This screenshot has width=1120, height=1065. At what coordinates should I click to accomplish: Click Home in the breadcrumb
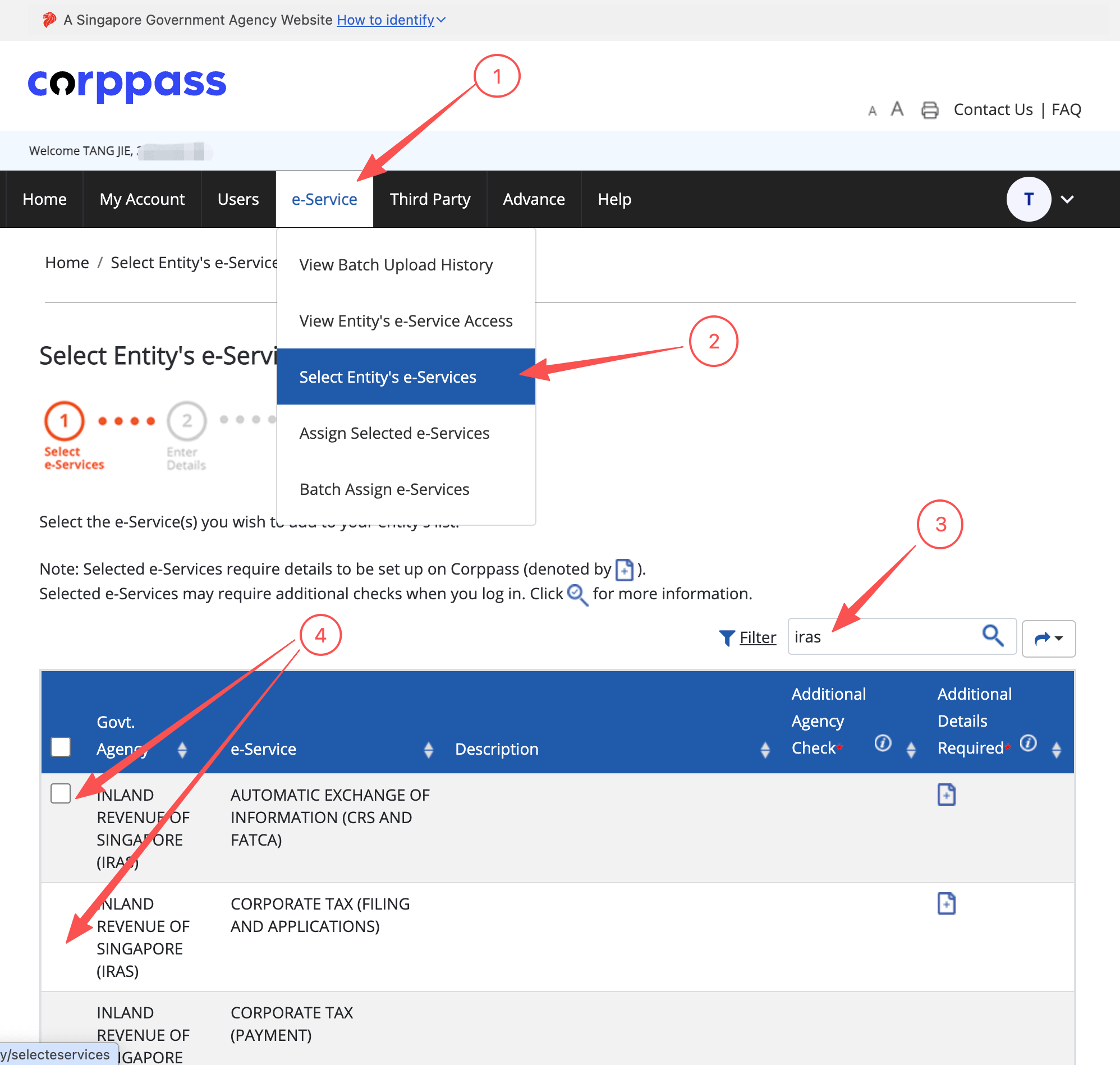pyautogui.click(x=67, y=262)
